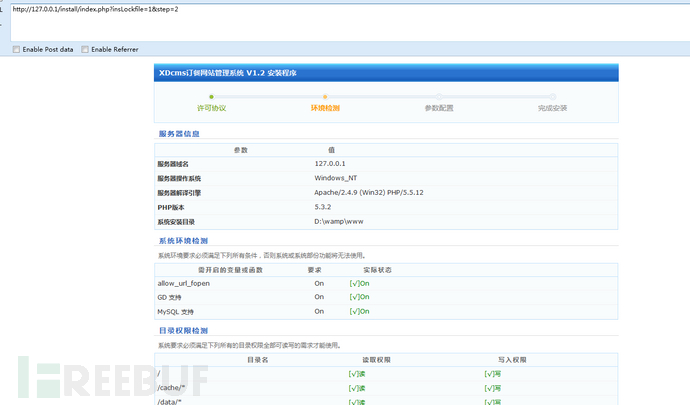Click the 写入权限 column header
The image size is (690, 405).
click(x=512, y=360)
